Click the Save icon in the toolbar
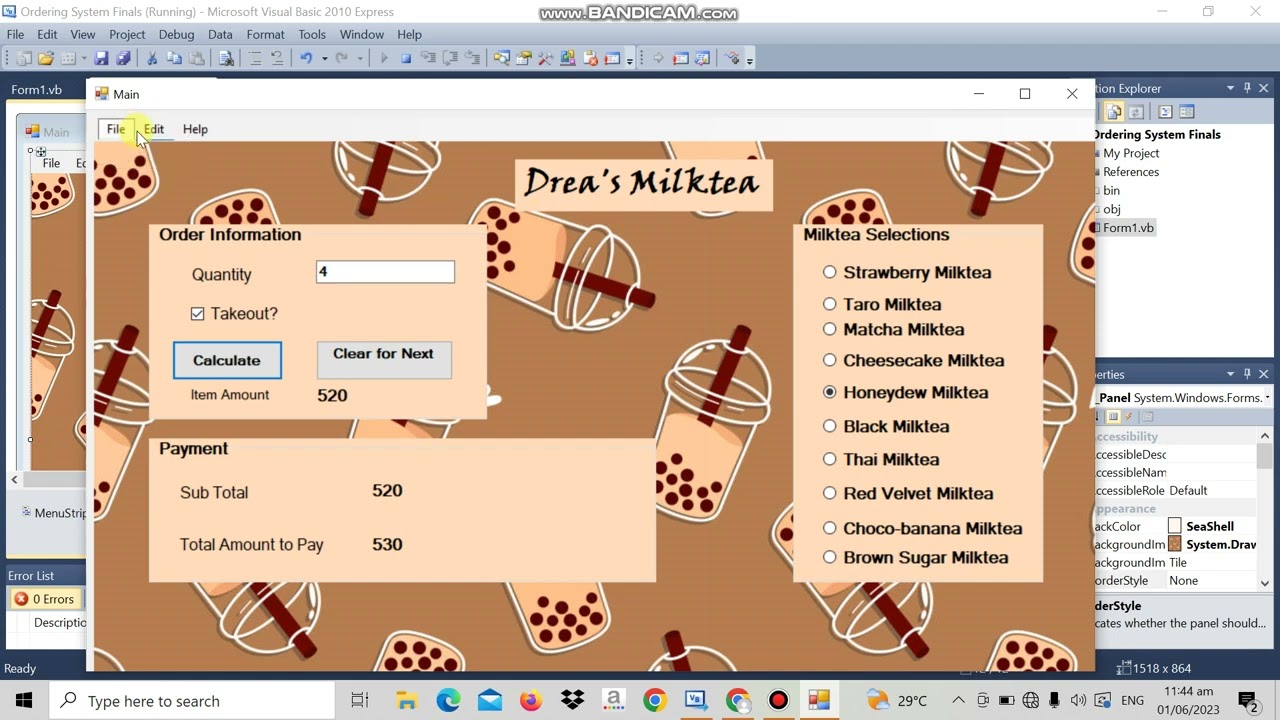 101,59
